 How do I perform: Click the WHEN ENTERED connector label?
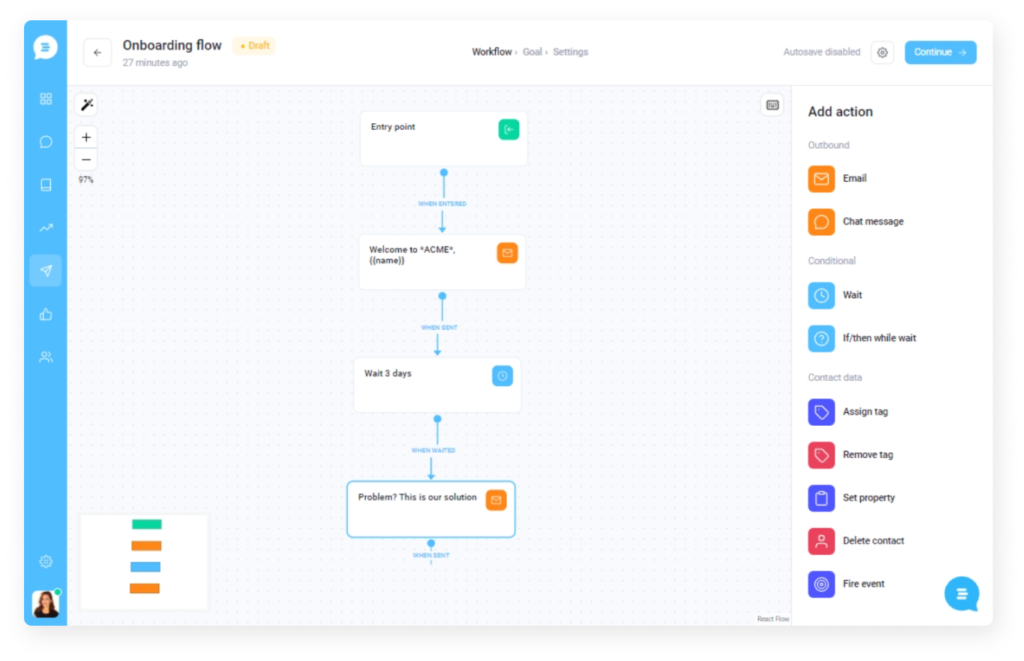pyautogui.click(x=442, y=204)
